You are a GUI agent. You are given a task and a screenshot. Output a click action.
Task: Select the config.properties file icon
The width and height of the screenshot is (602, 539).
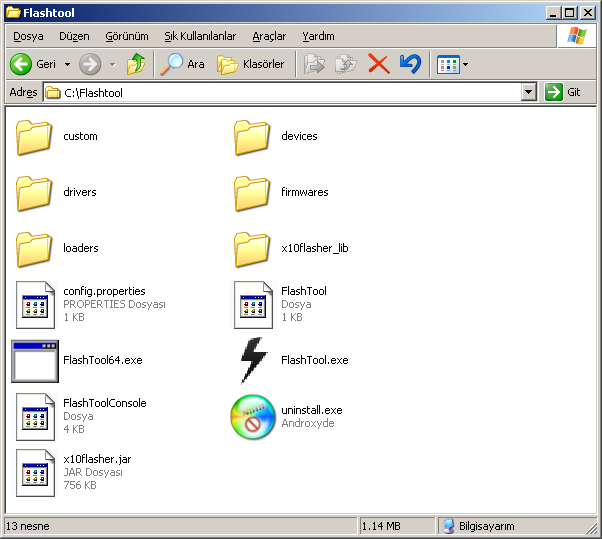pyautogui.click(x=35, y=305)
